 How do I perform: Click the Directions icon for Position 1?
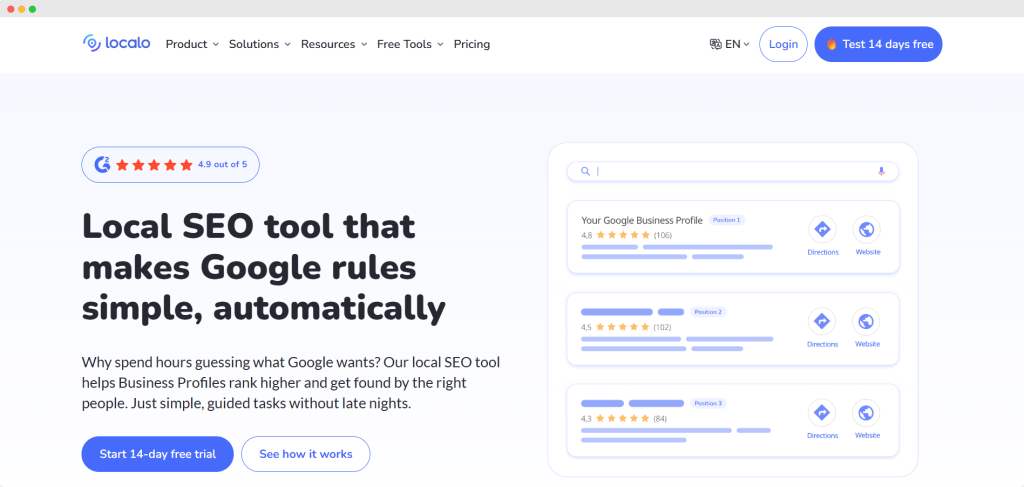pos(822,229)
